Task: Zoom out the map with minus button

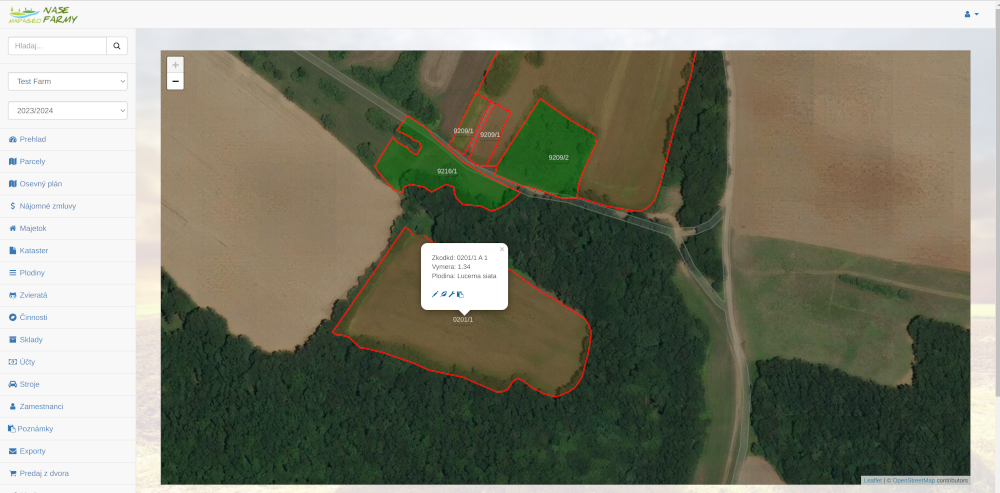Action: click(x=175, y=82)
